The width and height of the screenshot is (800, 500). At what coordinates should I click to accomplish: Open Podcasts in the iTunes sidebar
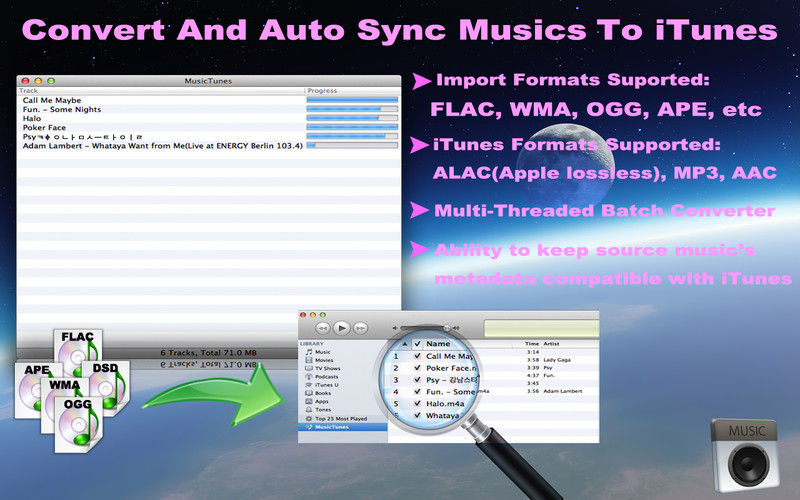click(327, 377)
